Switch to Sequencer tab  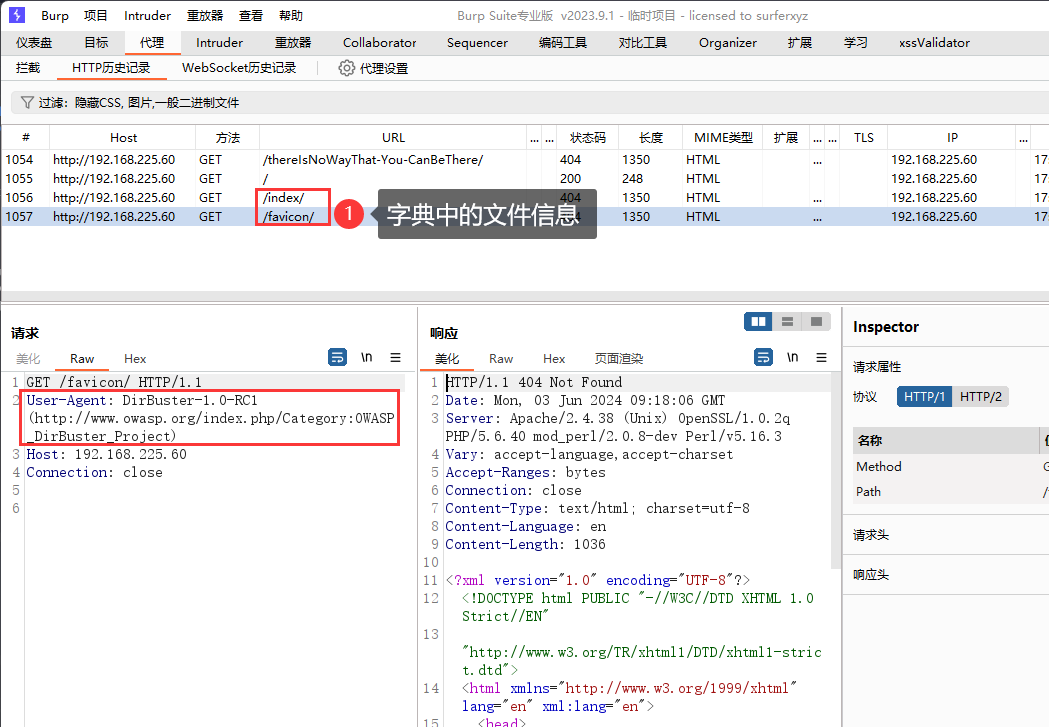[x=477, y=43]
